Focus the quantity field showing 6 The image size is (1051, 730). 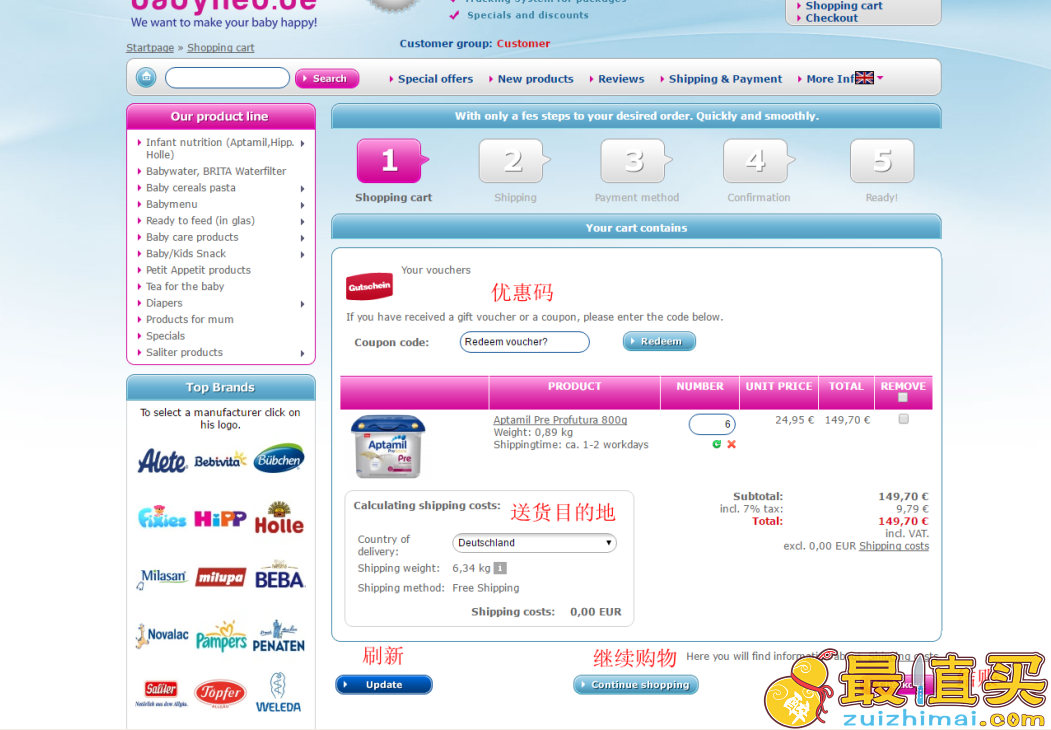pyautogui.click(x=712, y=424)
